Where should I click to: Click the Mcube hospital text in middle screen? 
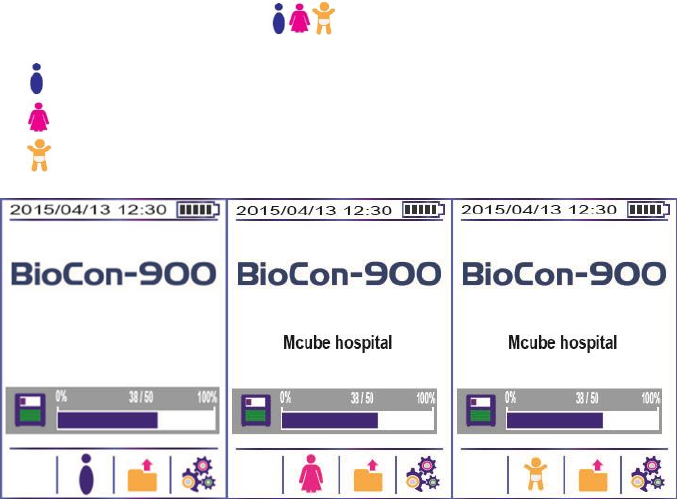(x=338, y=343)
